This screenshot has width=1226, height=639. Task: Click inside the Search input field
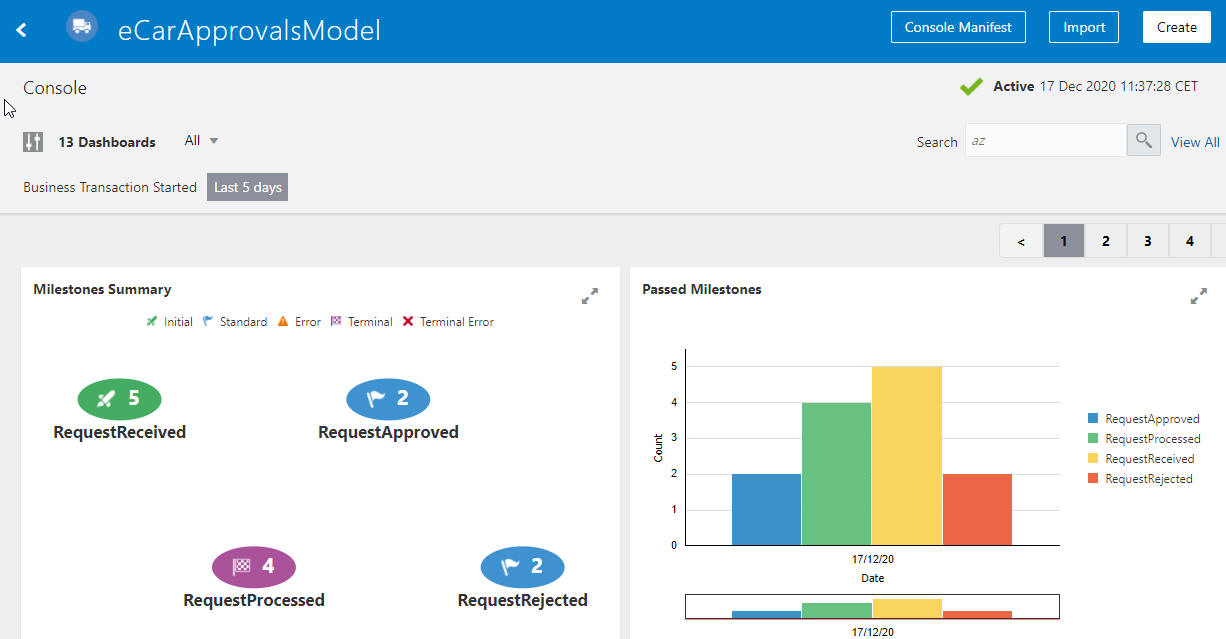pyautogui.click(x=1045, y=139)
